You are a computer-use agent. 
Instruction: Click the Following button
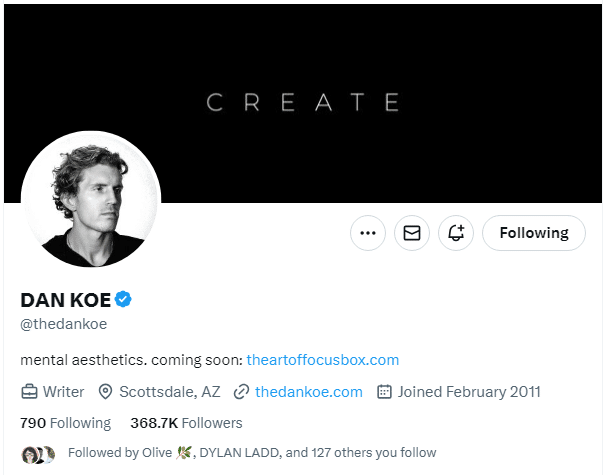(534, 233)
